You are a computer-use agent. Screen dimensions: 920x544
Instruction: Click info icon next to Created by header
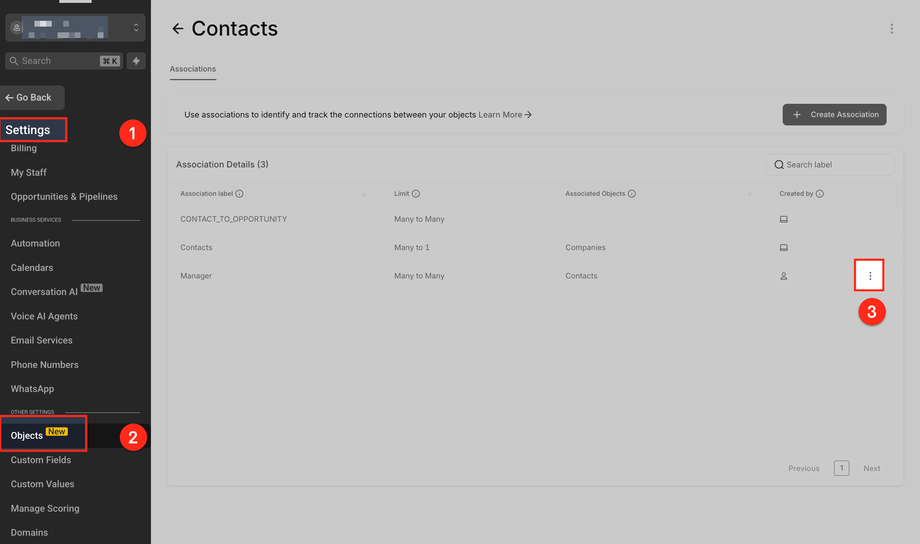(820, 194)
